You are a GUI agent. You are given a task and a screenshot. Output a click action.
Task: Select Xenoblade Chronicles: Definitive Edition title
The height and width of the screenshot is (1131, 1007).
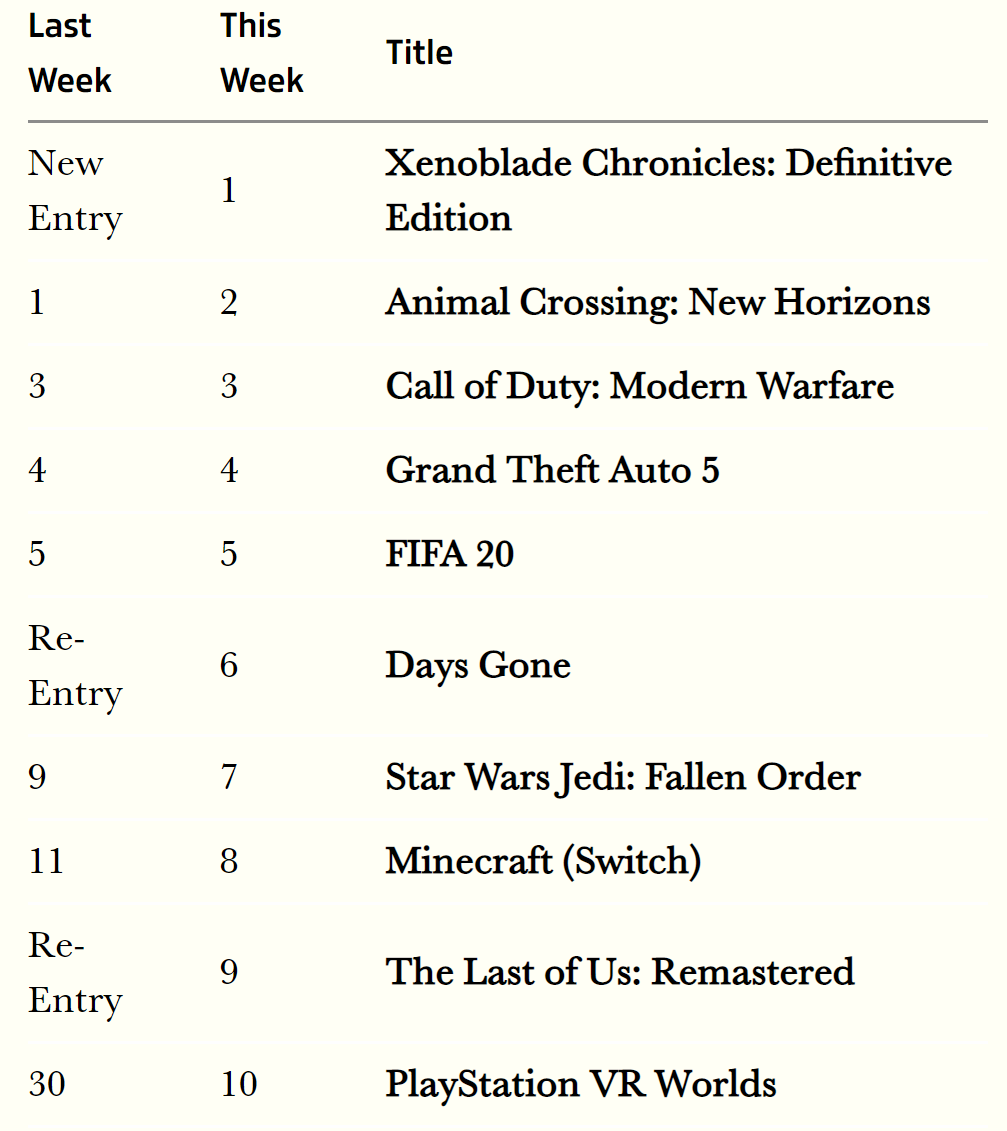point(669,190)
